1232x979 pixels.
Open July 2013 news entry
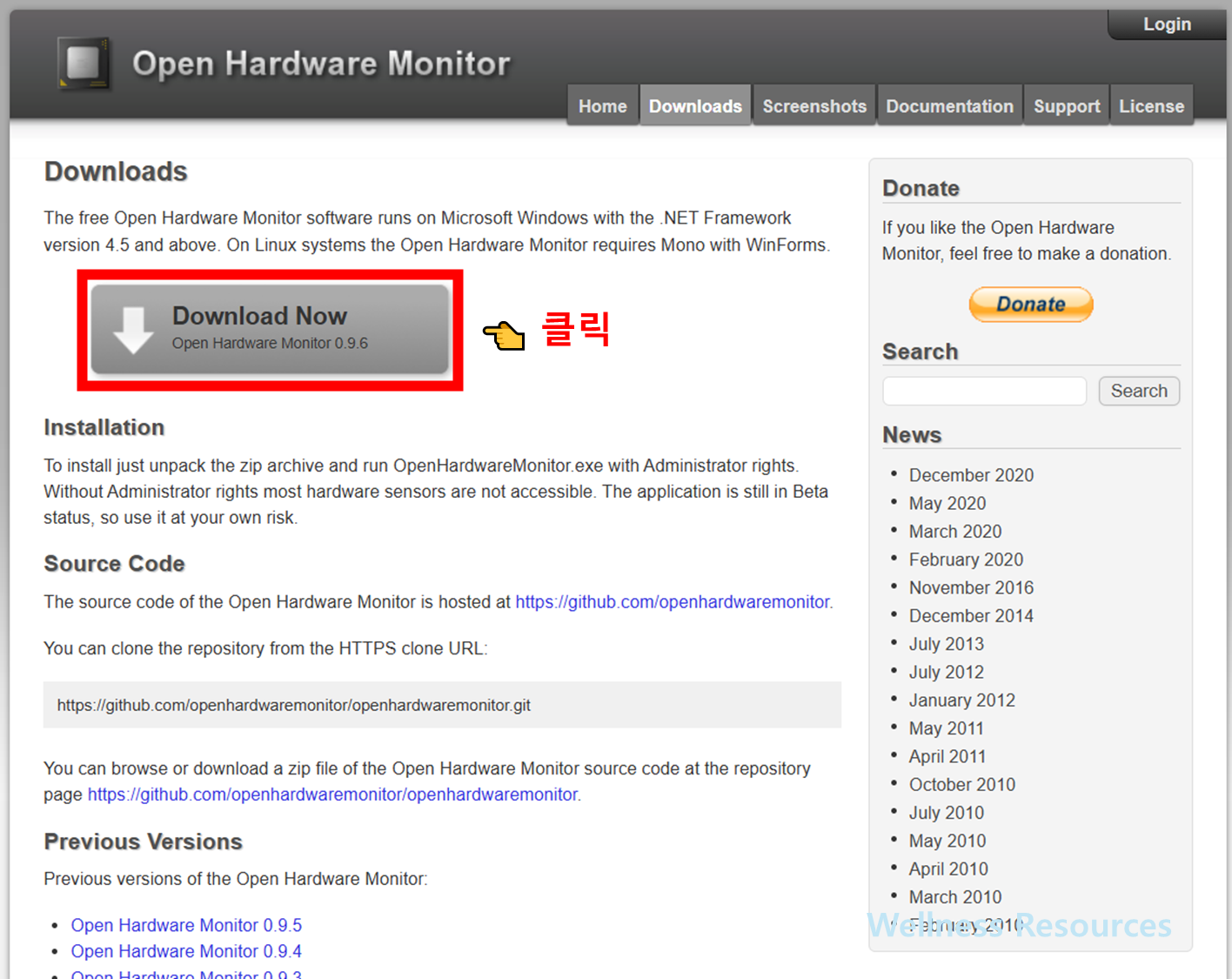coord(947,644)
